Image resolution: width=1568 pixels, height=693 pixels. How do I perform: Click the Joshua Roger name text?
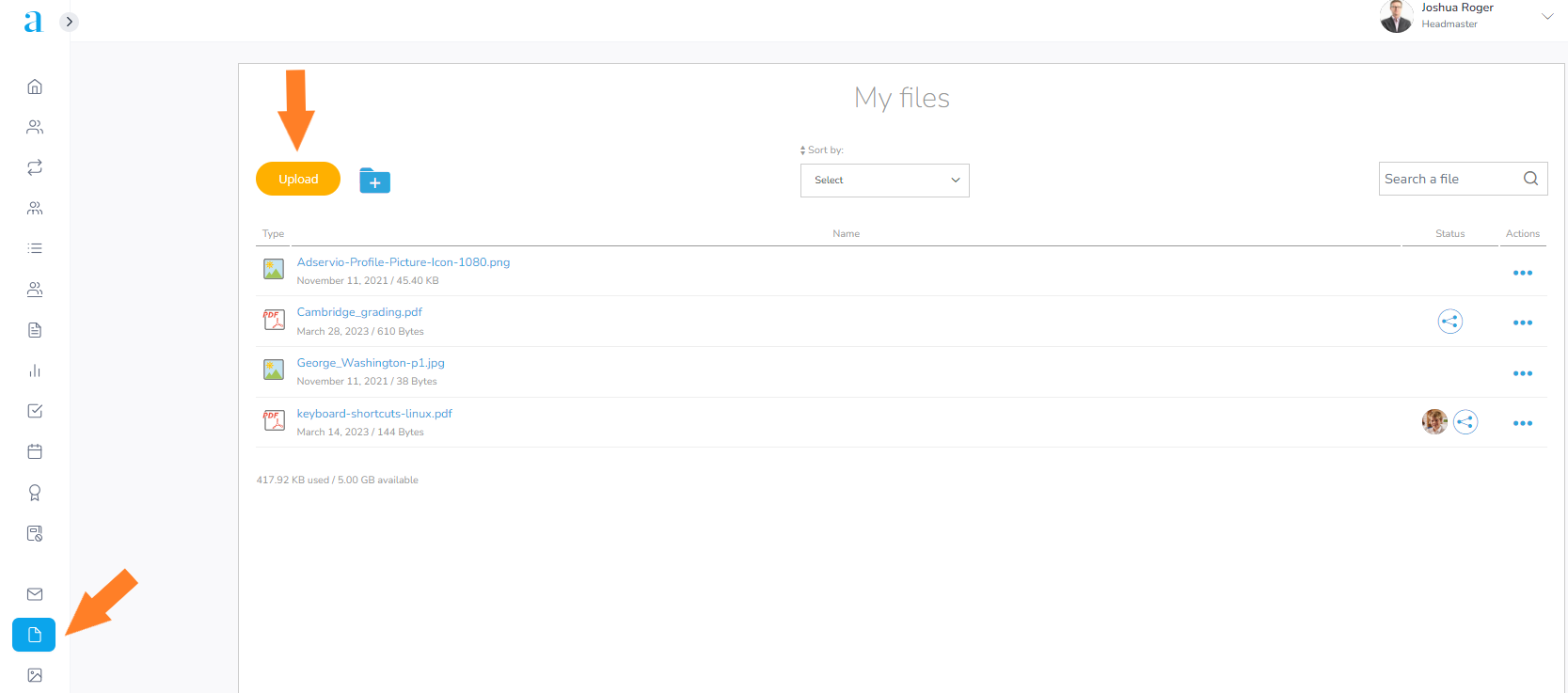(x=1457, y=8)
